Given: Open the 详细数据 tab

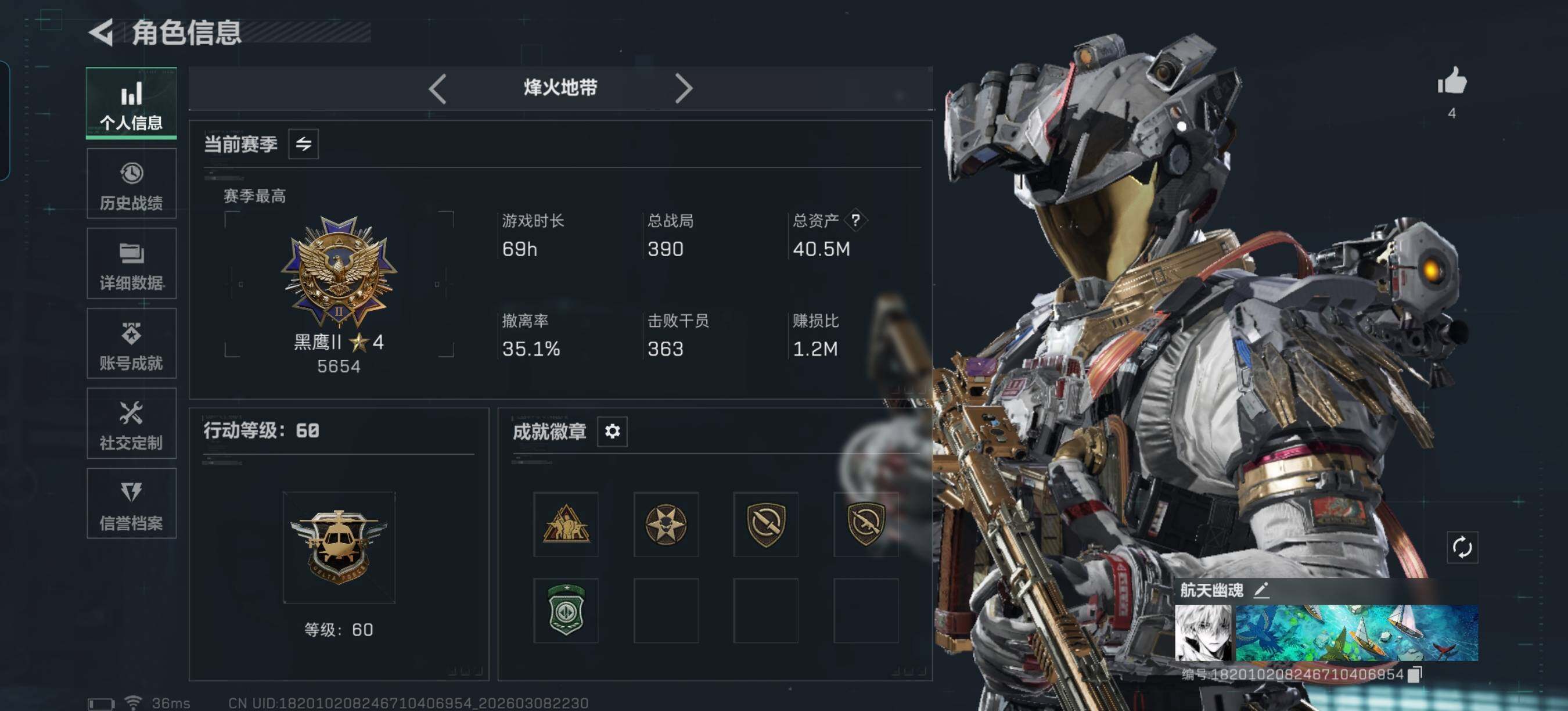Looking at the screenshot, I should 131,263.
